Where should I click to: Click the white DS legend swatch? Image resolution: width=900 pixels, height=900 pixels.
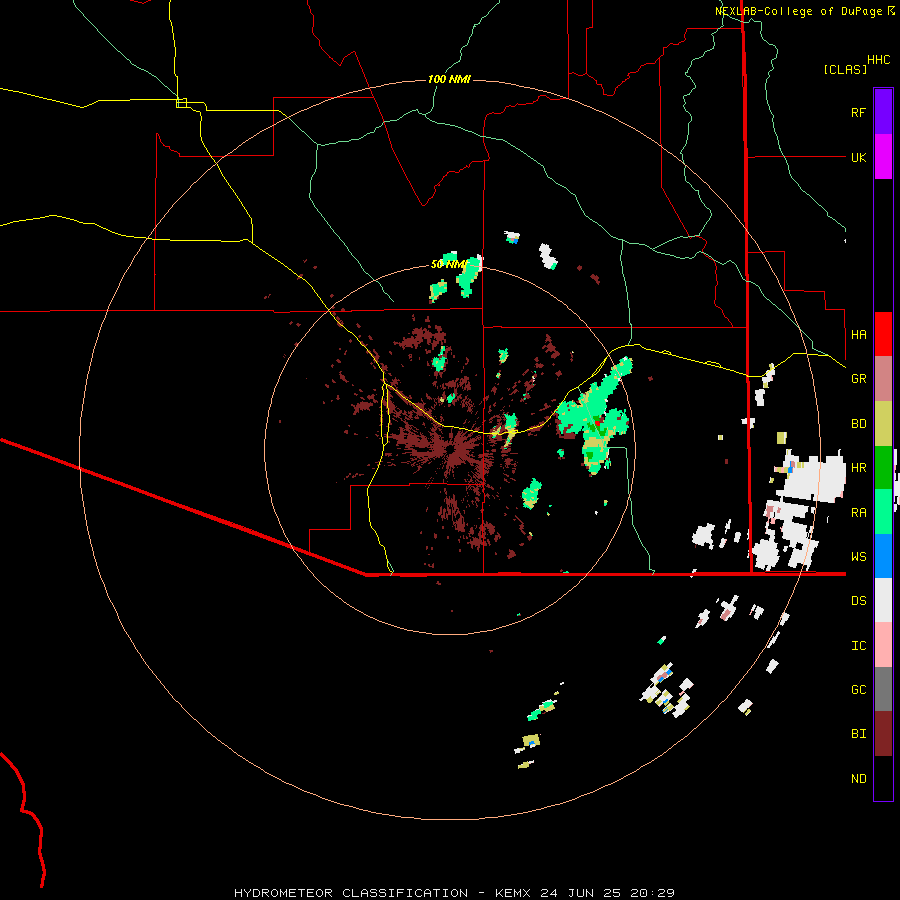[883, 600]
